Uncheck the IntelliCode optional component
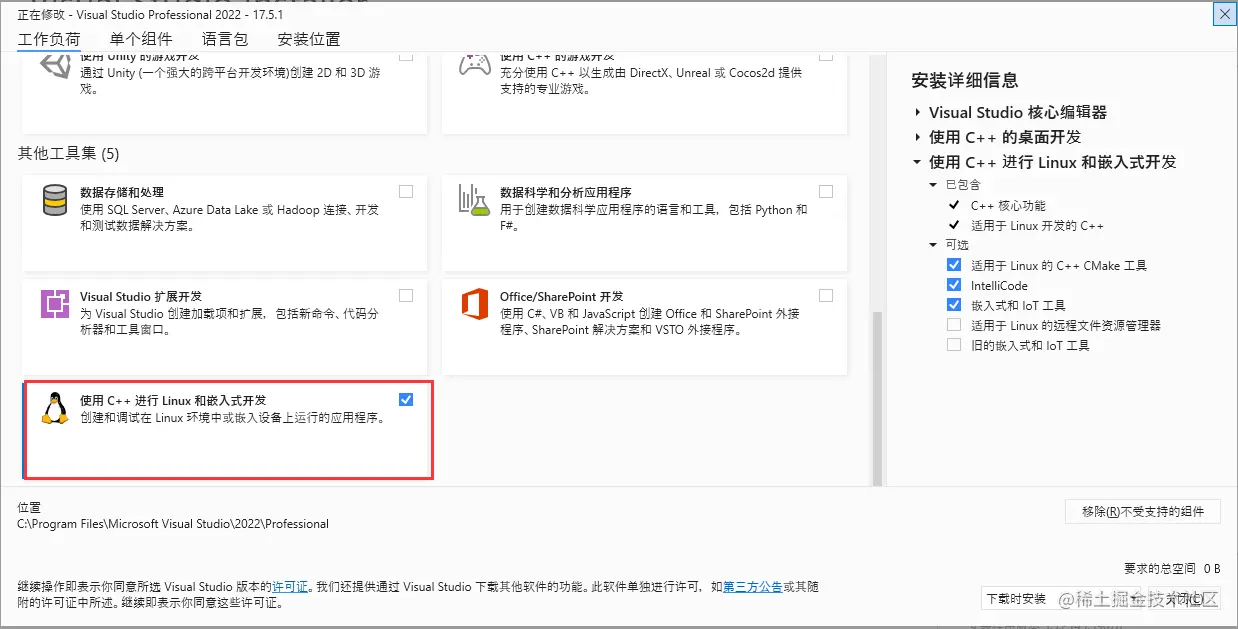 (954, 286)
